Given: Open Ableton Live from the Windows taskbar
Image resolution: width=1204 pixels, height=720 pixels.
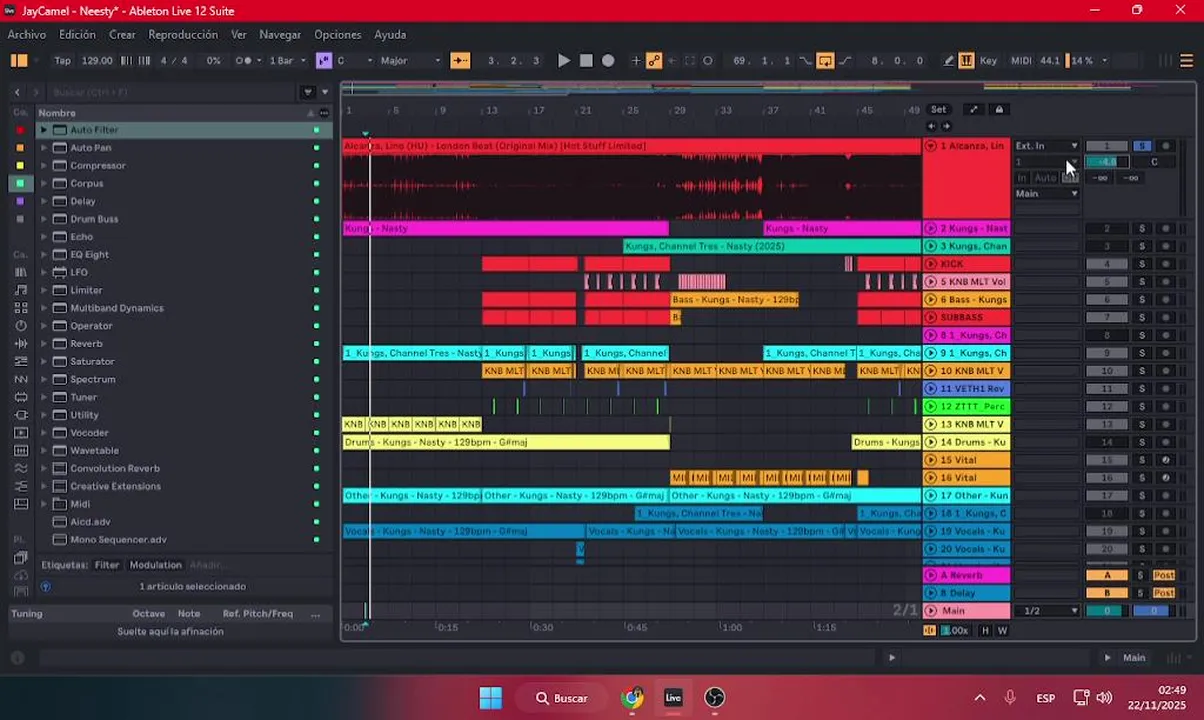Looking at the screenshot, I should tap(673, 698).
